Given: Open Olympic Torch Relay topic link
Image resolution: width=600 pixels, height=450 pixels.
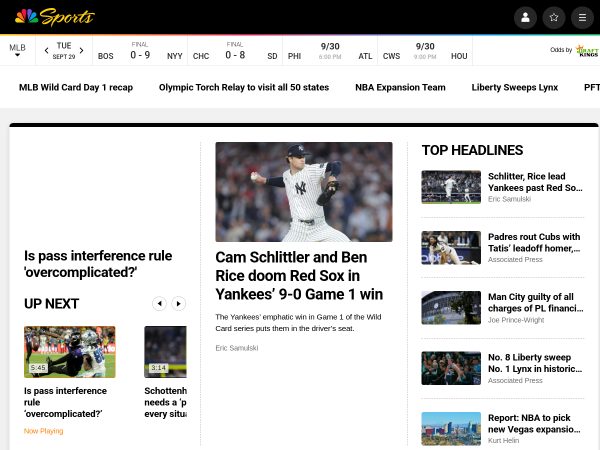Looking at the screenshot, I should click(244, 87).
